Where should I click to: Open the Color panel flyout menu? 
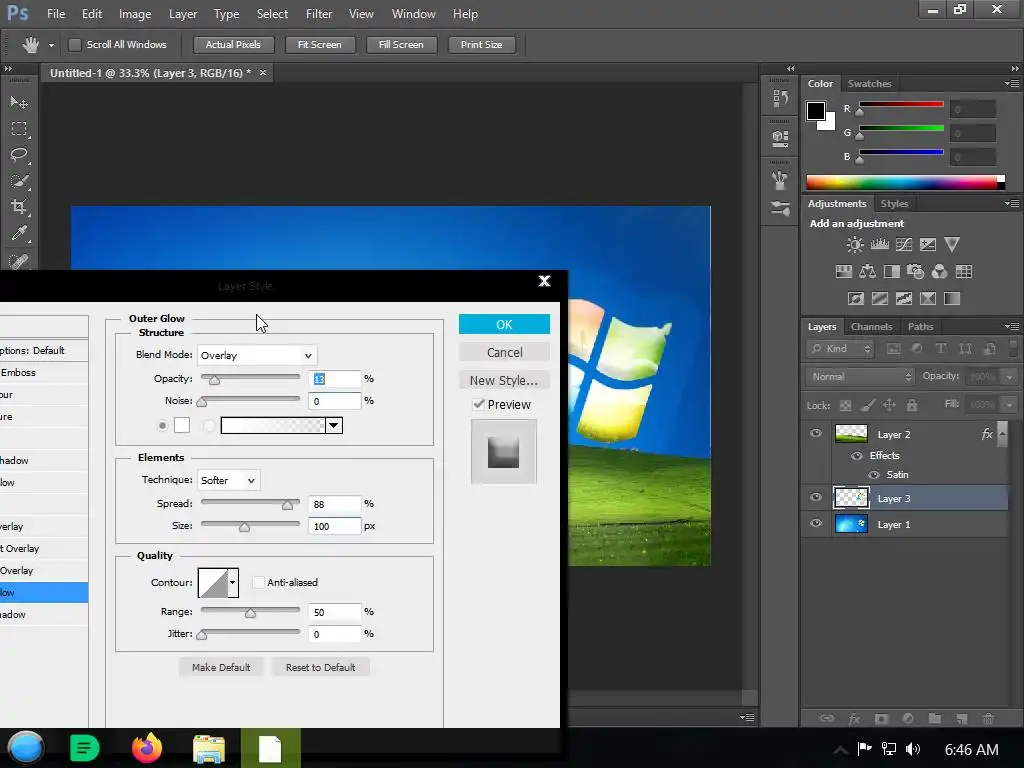(1012, 84)
